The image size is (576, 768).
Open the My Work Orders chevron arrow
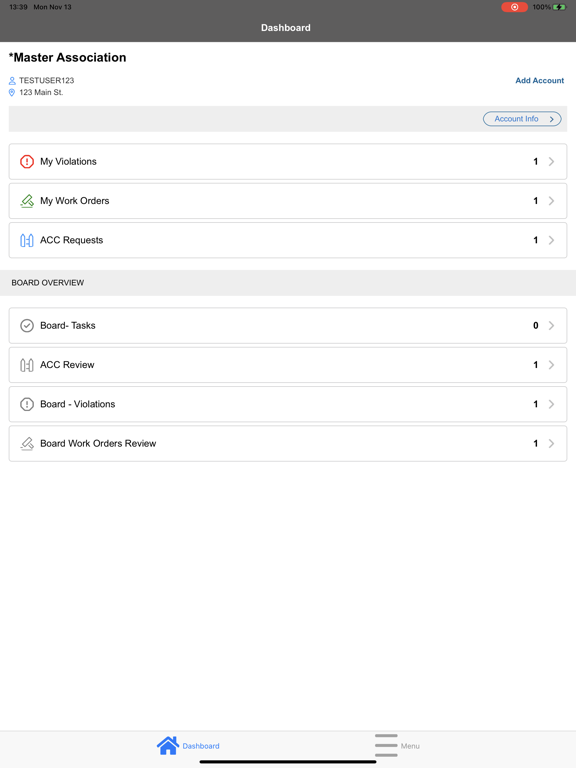coord(552,201)
